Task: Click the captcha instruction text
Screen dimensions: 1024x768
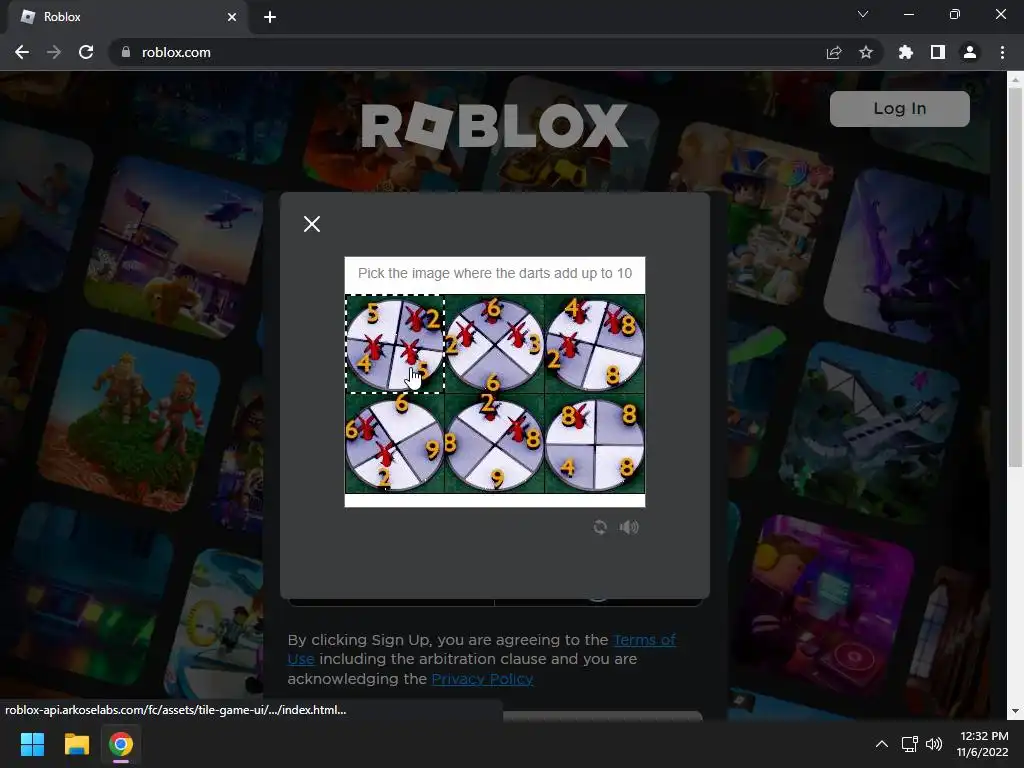Action: (x=494, y=273)
